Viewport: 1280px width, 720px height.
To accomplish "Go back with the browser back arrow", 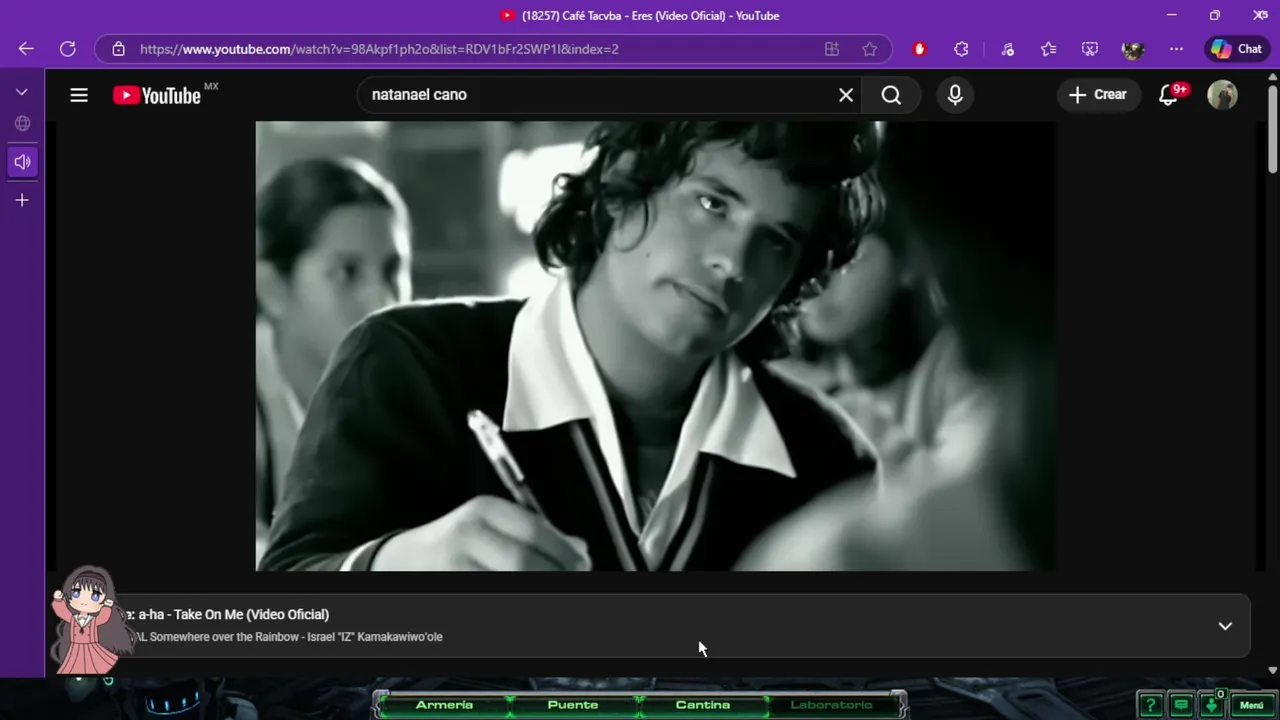I will point(26,49).
